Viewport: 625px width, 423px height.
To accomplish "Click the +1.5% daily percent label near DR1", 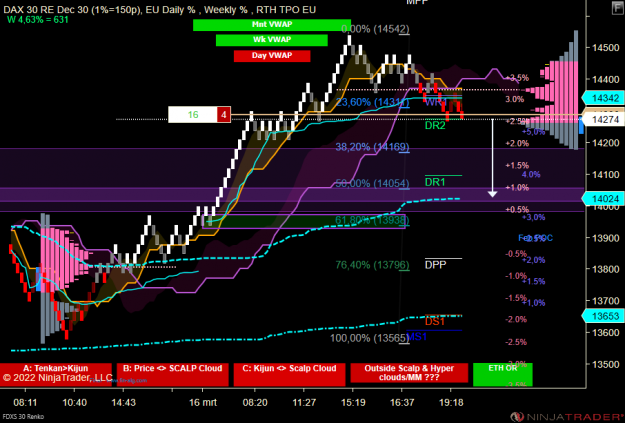I will click(x=517, y=165).
